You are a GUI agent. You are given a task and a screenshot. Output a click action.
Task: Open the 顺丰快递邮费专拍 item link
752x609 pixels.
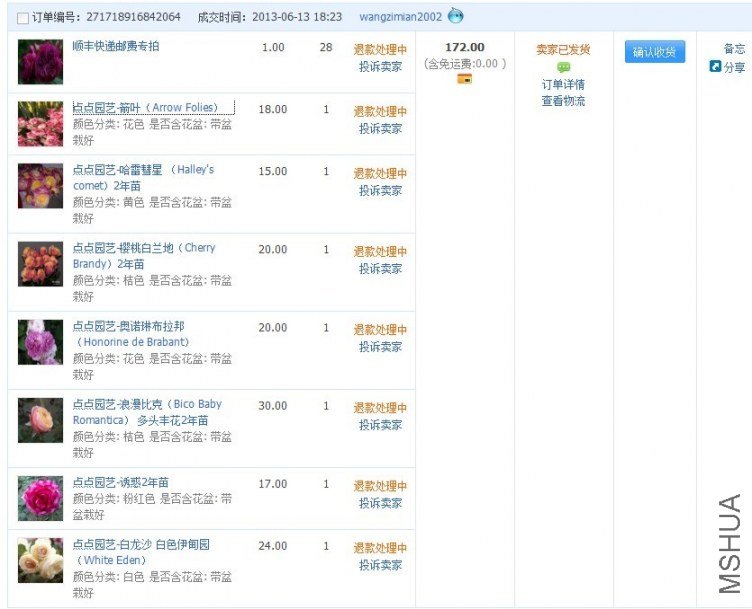tap(116, 46)
